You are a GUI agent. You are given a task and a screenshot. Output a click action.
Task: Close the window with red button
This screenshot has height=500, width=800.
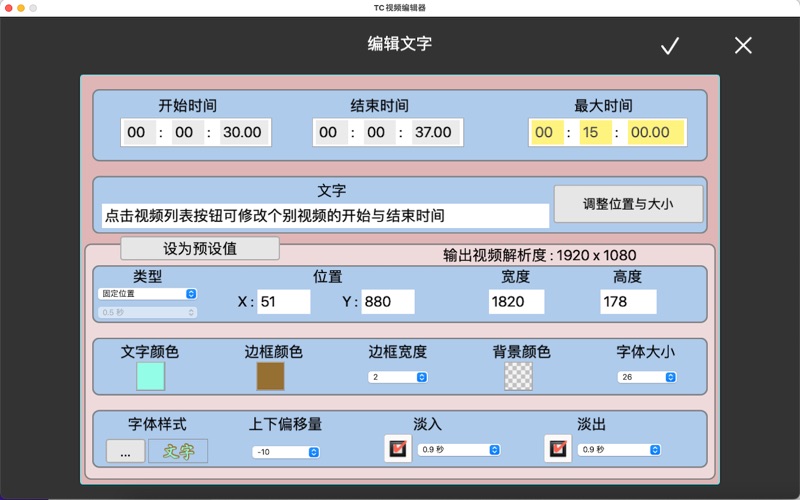click(8, 8)
